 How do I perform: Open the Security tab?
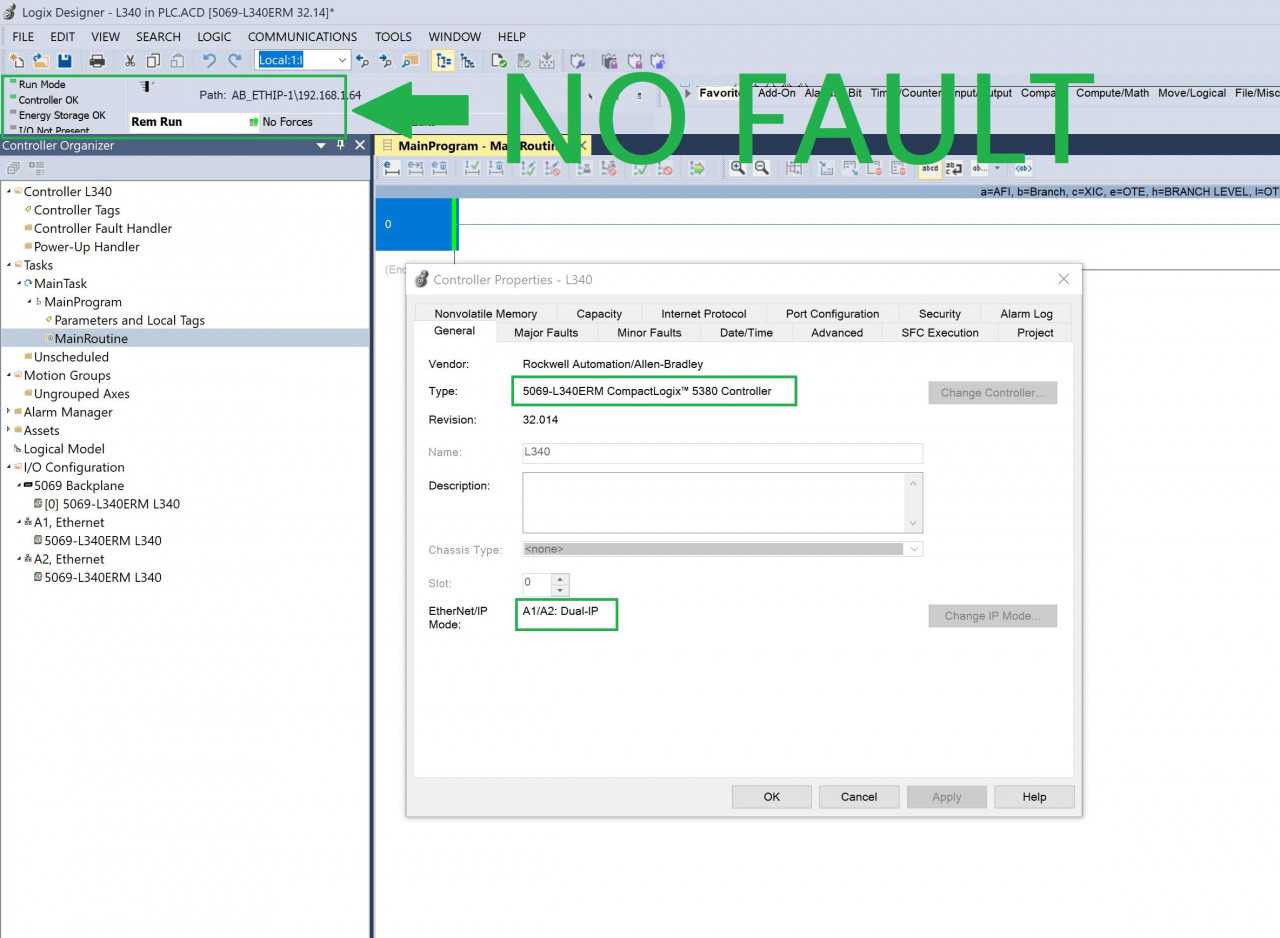(940, 314)
